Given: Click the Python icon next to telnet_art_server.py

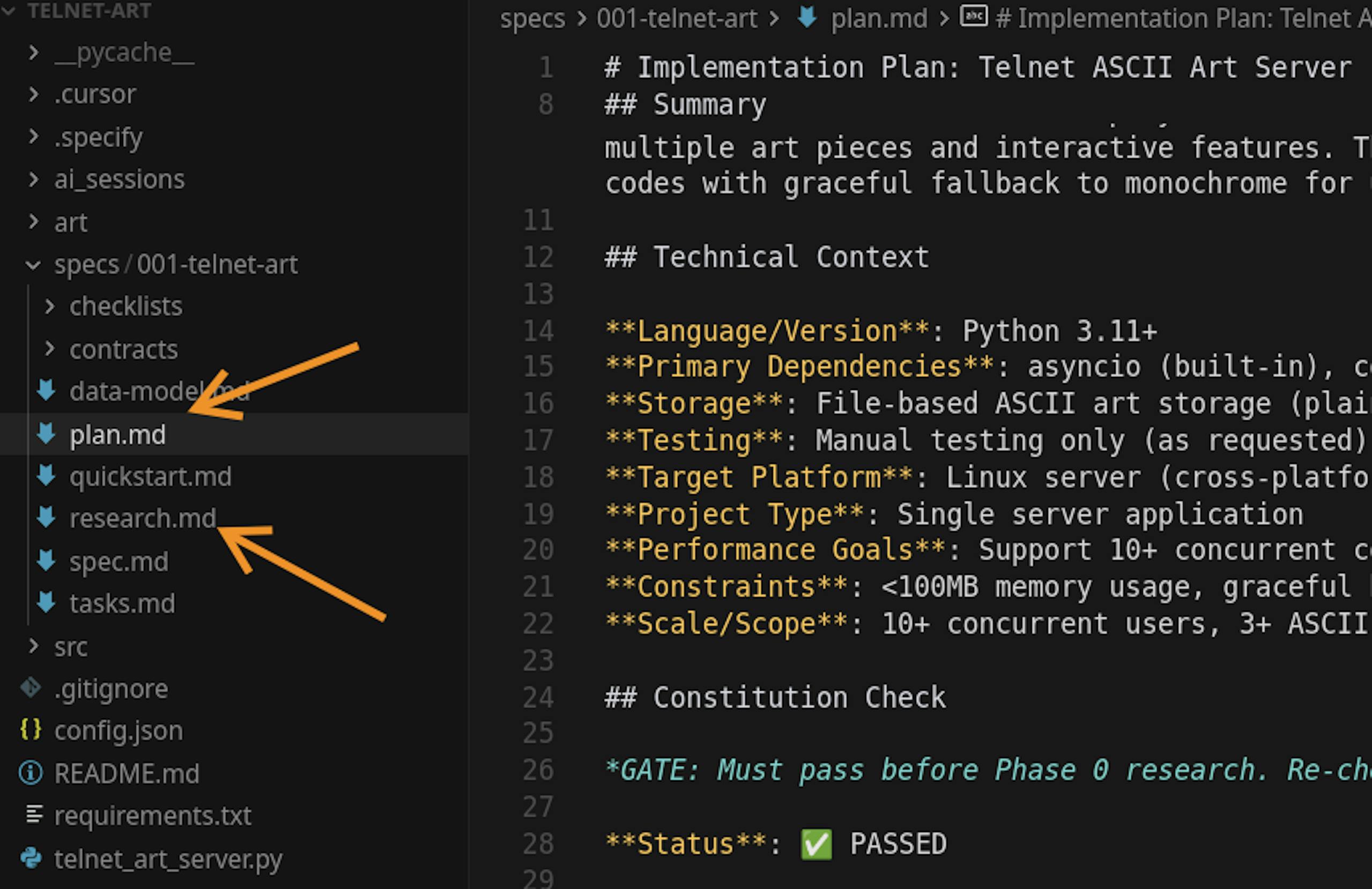Looking at the screenshot, I should (31, 858).
